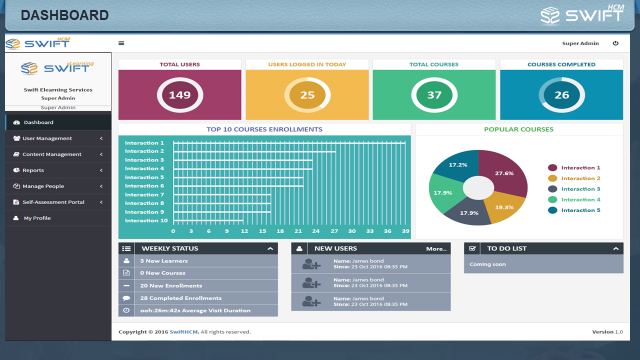The image size is (640, 360).
Task: Click the 17.2% pie chart slice
Action: pyautogui.click(x=458, y=165)
